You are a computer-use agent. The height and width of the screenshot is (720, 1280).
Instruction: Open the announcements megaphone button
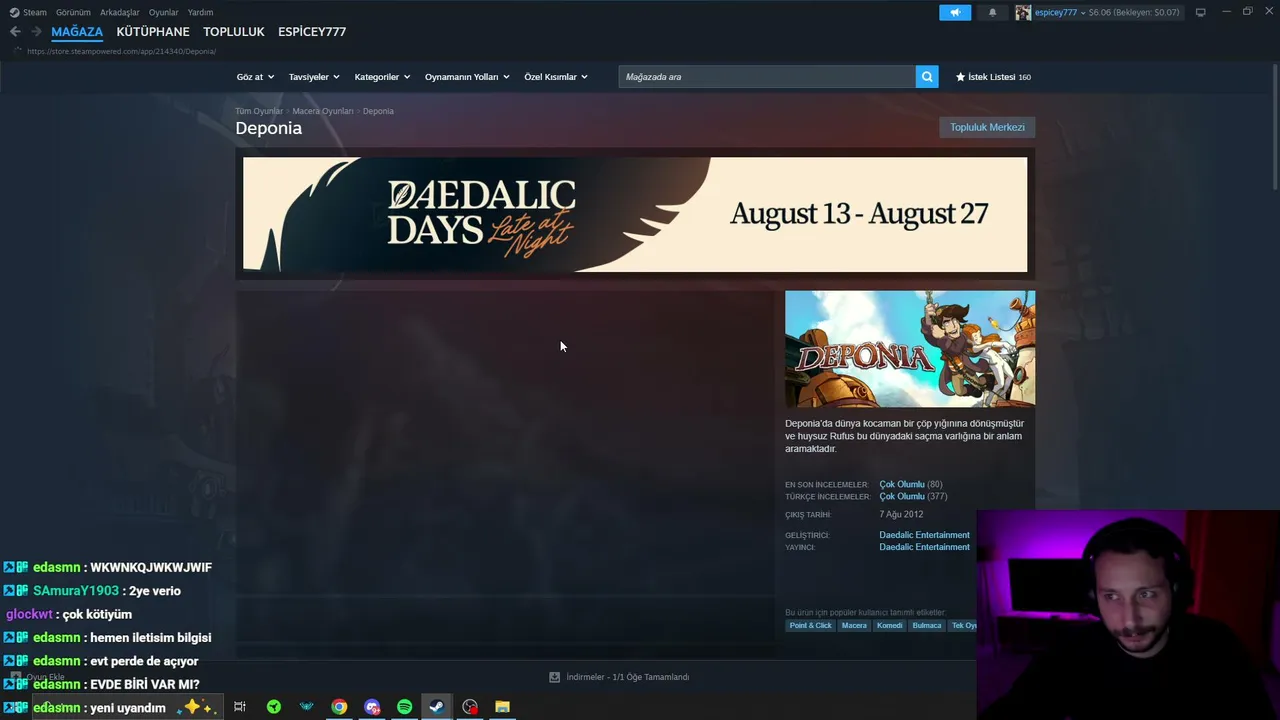tap(955, 12)
